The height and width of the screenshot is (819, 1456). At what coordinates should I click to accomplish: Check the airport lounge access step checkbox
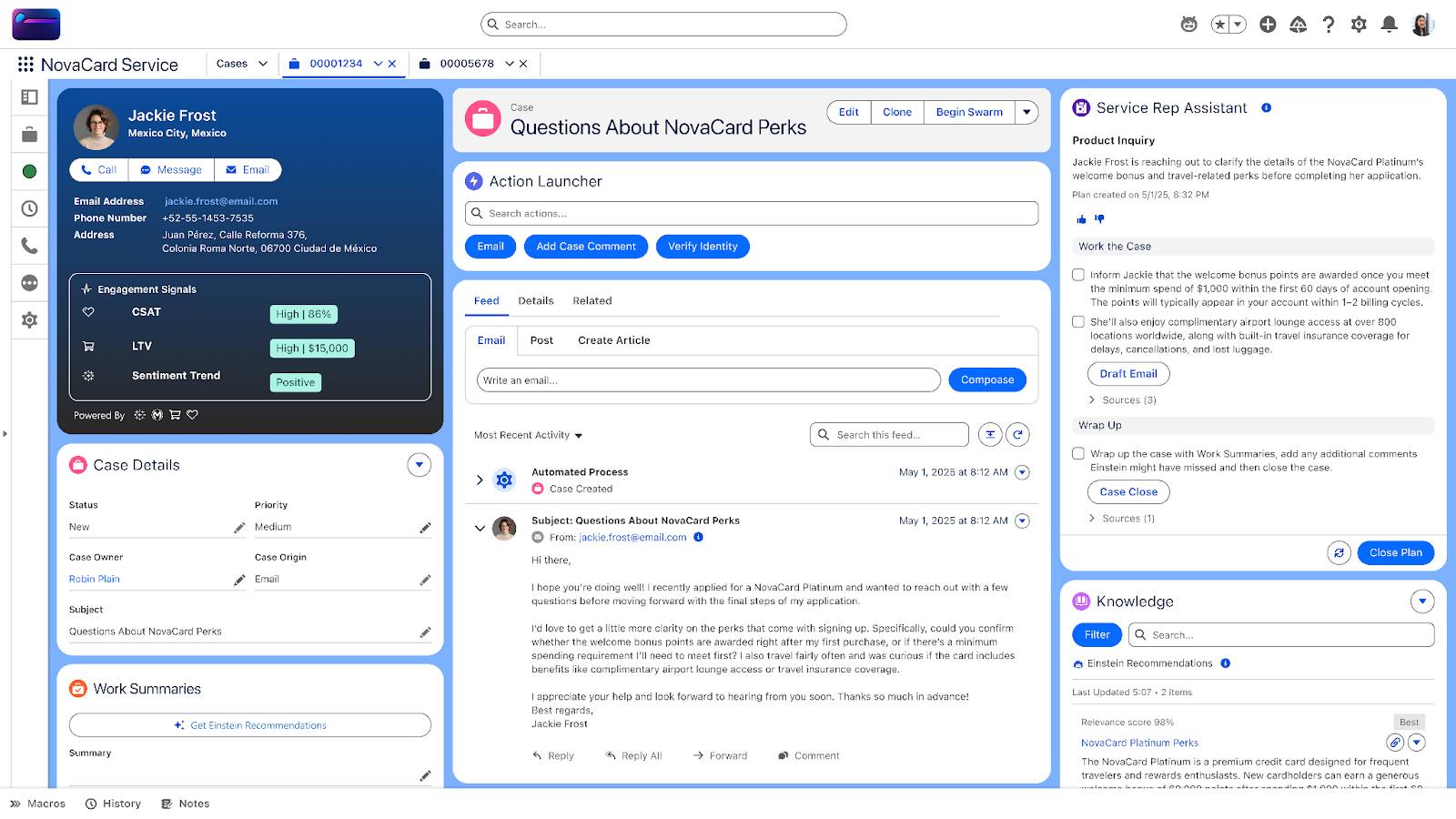(1078, 322)
